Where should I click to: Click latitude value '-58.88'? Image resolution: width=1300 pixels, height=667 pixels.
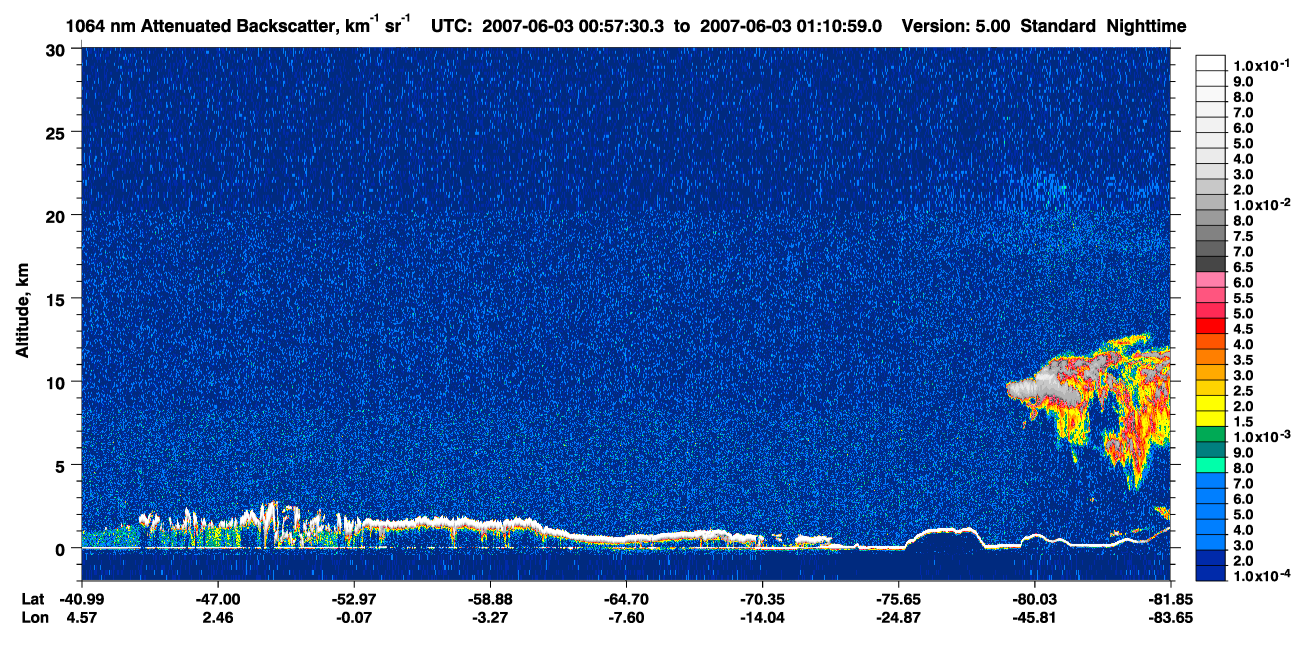490,599
